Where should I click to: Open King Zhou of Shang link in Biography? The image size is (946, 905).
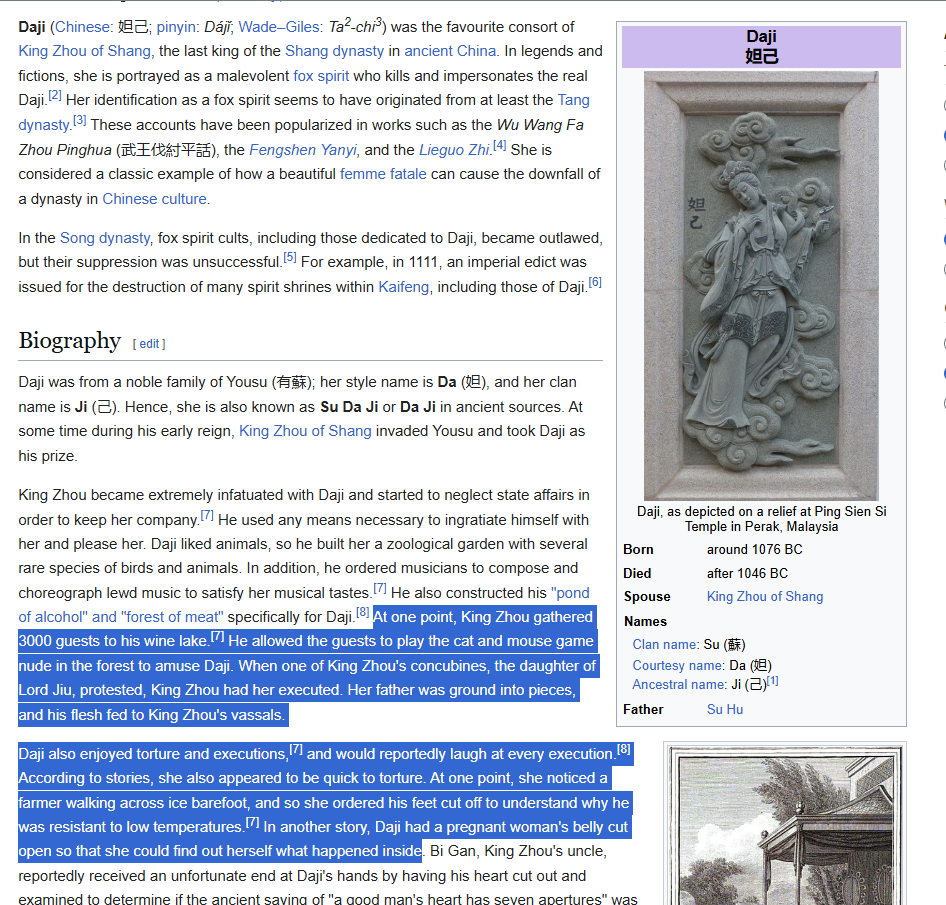click(x=305, y=431)
